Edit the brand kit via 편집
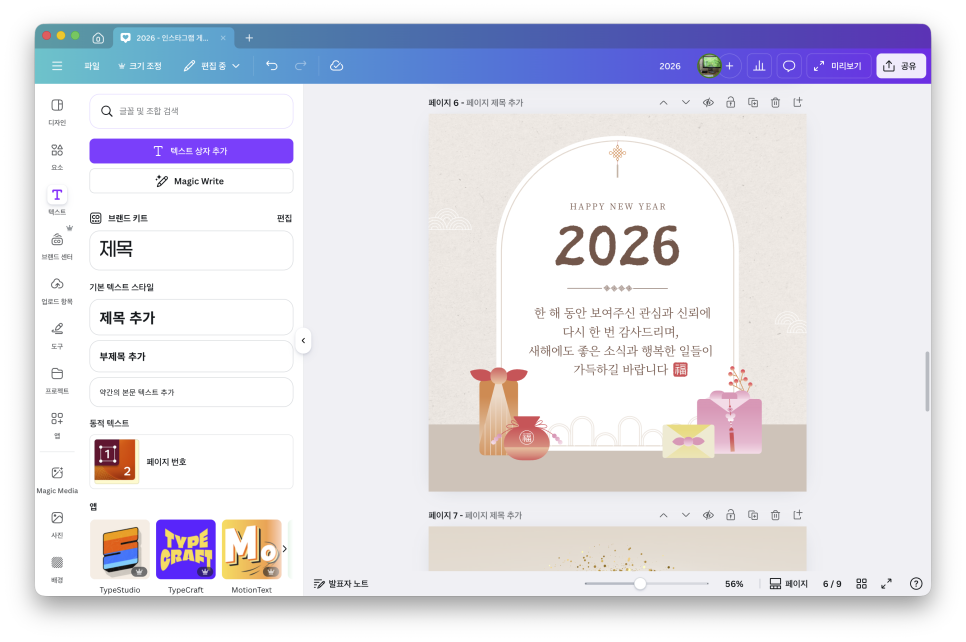Viewport: 966px width, 642px height. pyautogui.click(x=284, y=218)
